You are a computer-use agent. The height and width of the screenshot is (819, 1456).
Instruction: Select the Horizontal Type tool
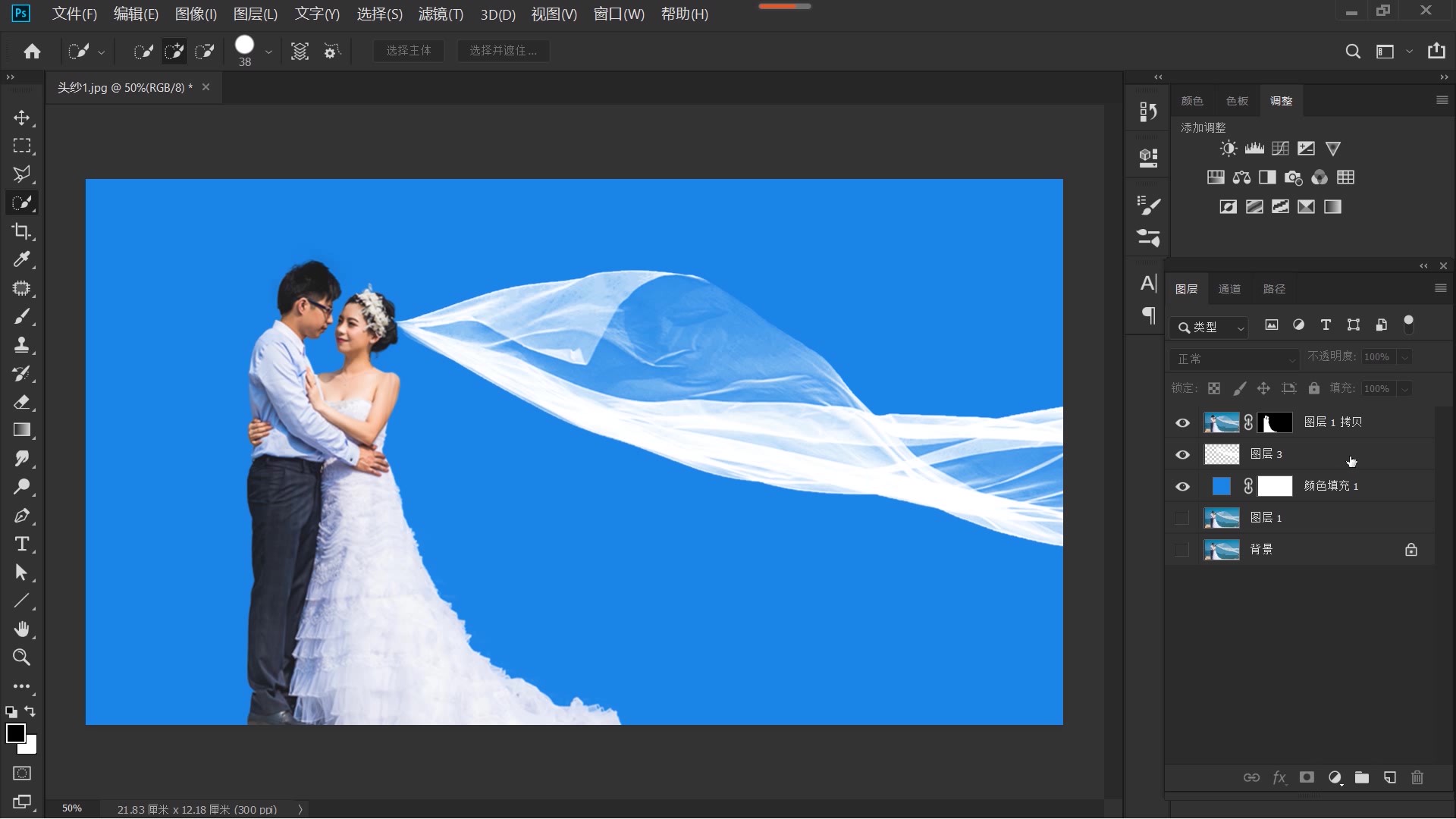21,544
